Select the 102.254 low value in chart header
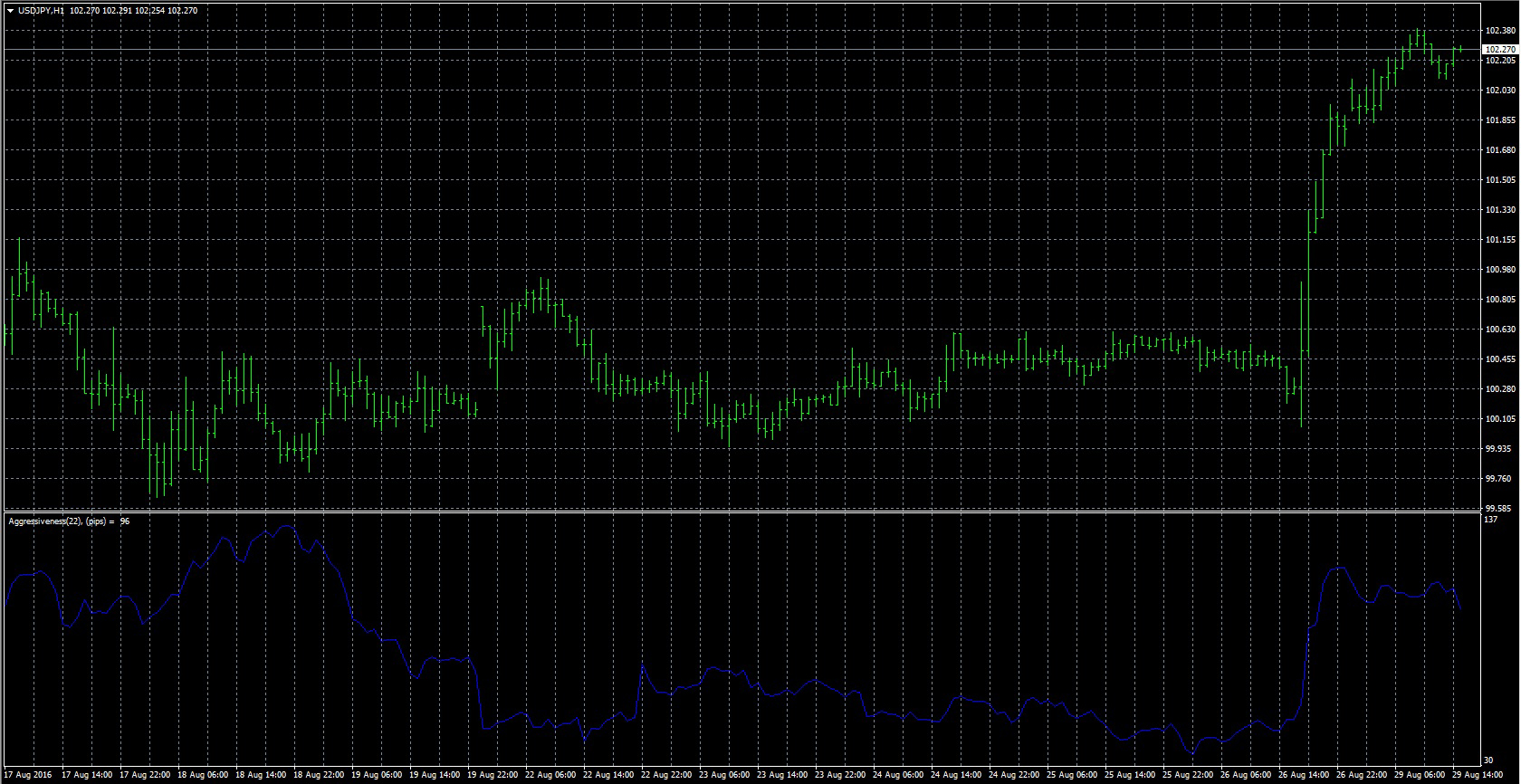The width and height of the screenshot is (1521, 784). 149,11
